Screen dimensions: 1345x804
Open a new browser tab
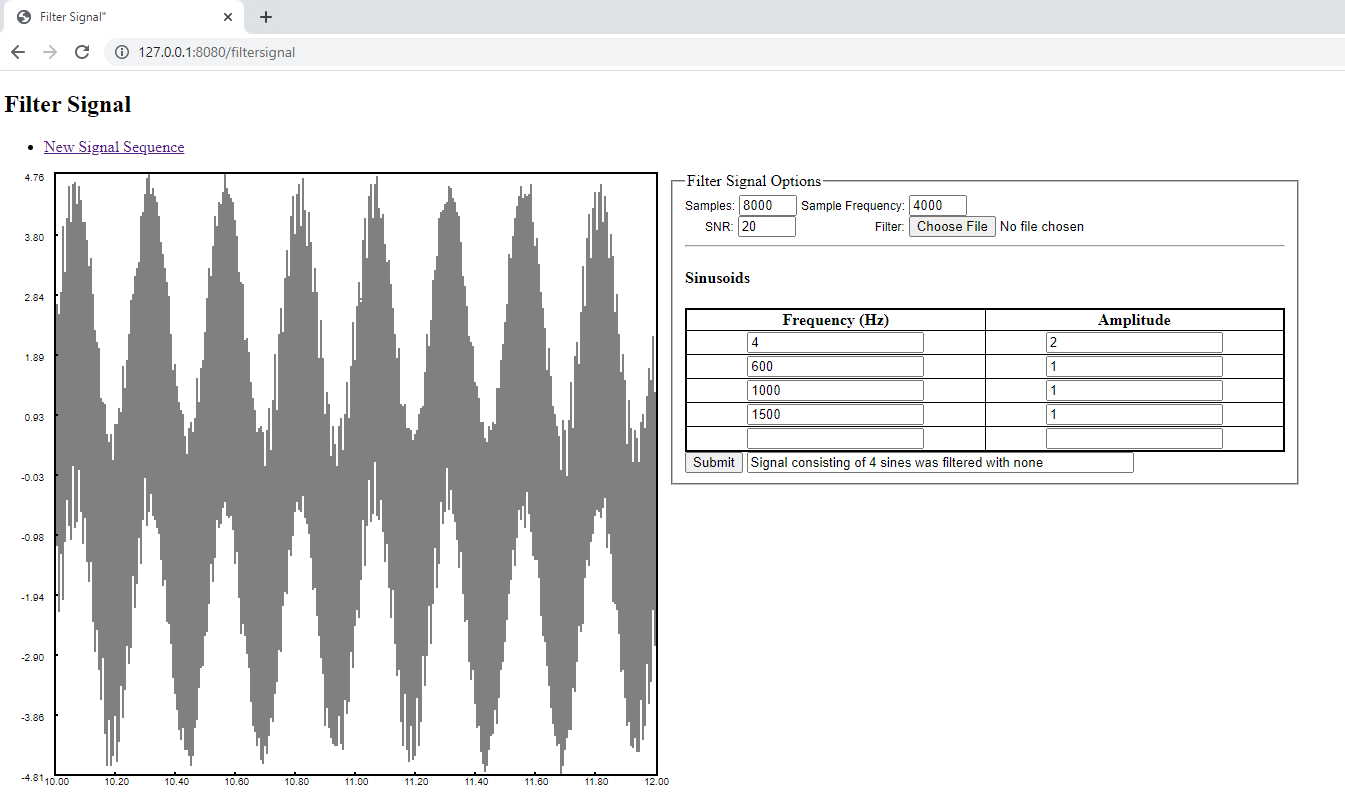[265, 17]
